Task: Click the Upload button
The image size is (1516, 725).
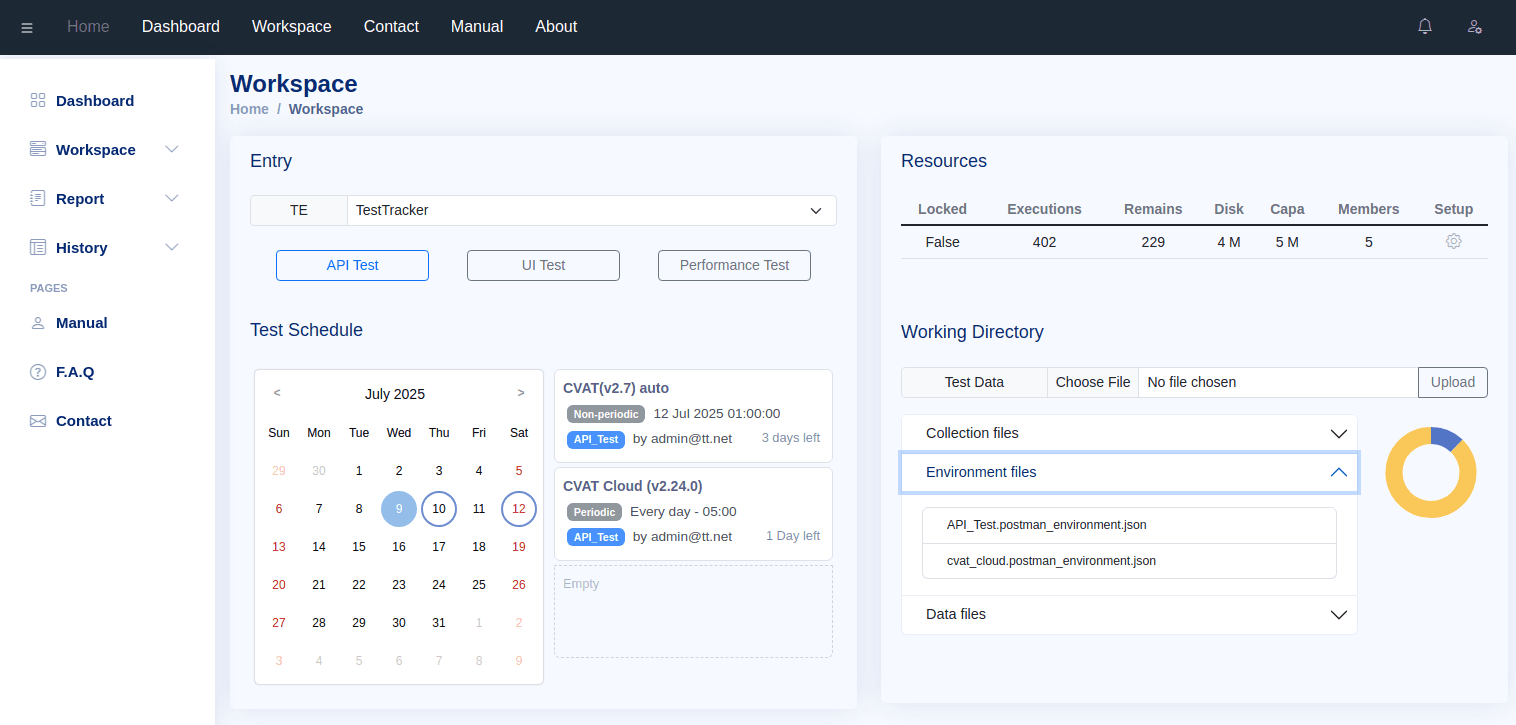Action: click(x=1452, y=382)
